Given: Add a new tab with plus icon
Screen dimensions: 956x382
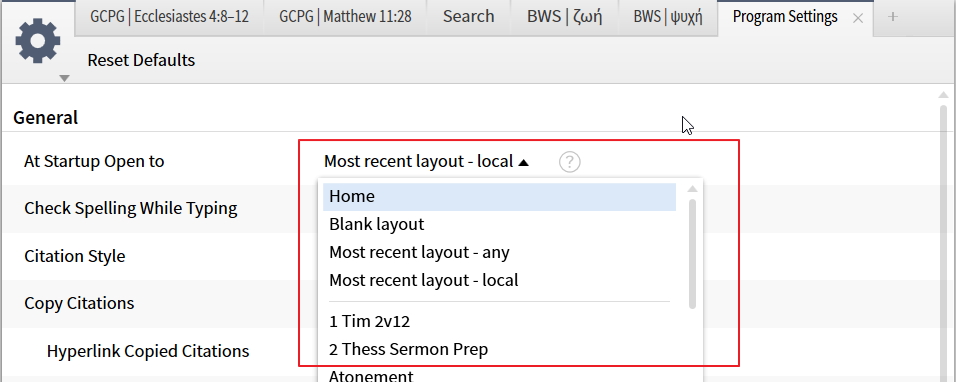Looking at the screenshot, I should click(x=893, y=16).
